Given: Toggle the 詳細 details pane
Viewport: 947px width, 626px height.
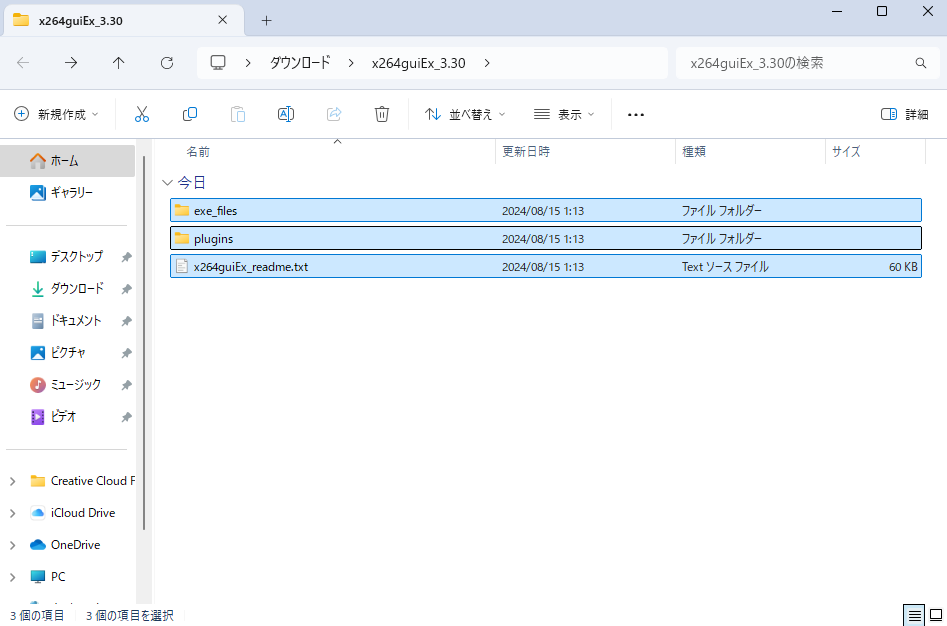Looking at the screenshot, I should 905,114.
